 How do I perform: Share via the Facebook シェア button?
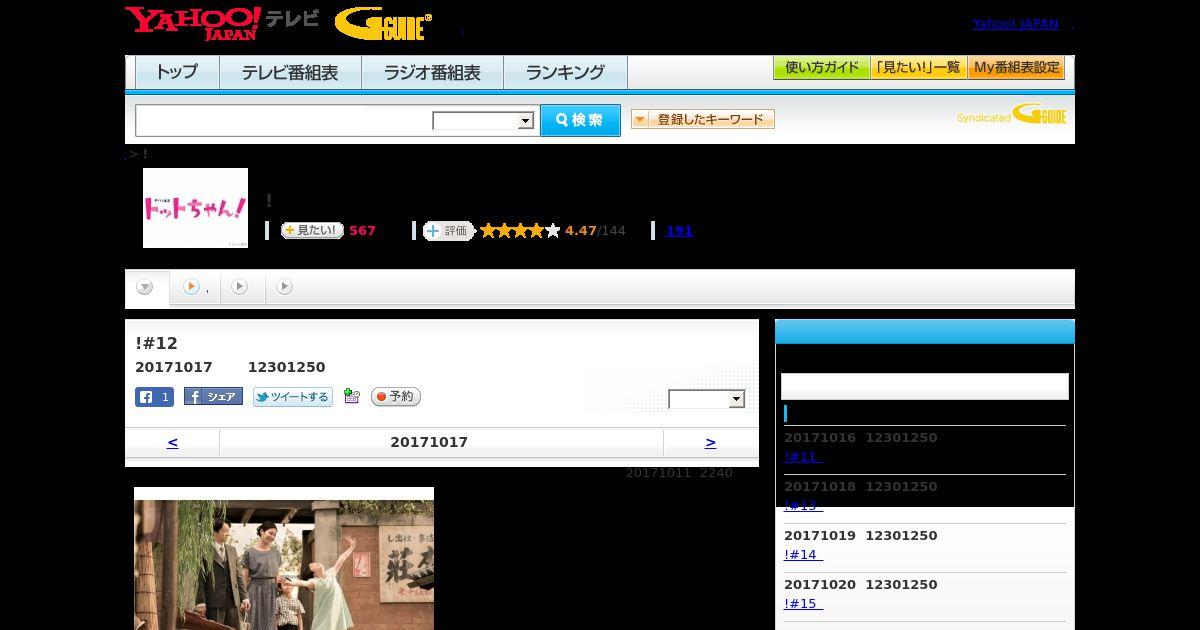213,397
